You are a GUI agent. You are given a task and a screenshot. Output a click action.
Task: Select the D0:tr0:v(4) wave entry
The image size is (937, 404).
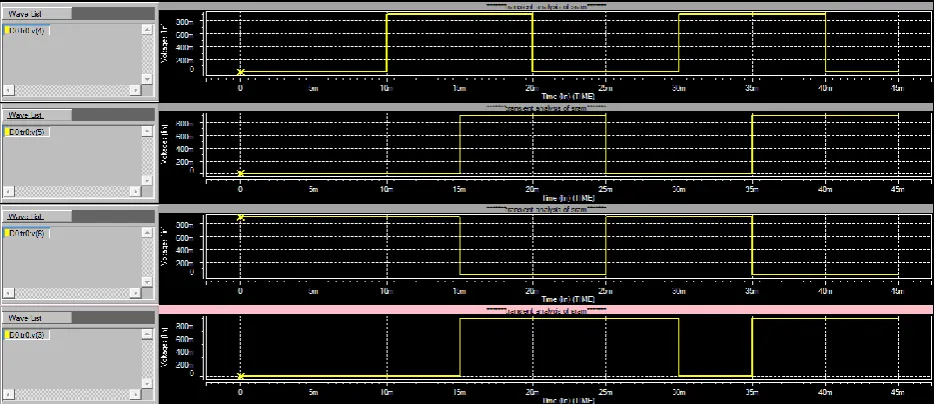(27, 30)
